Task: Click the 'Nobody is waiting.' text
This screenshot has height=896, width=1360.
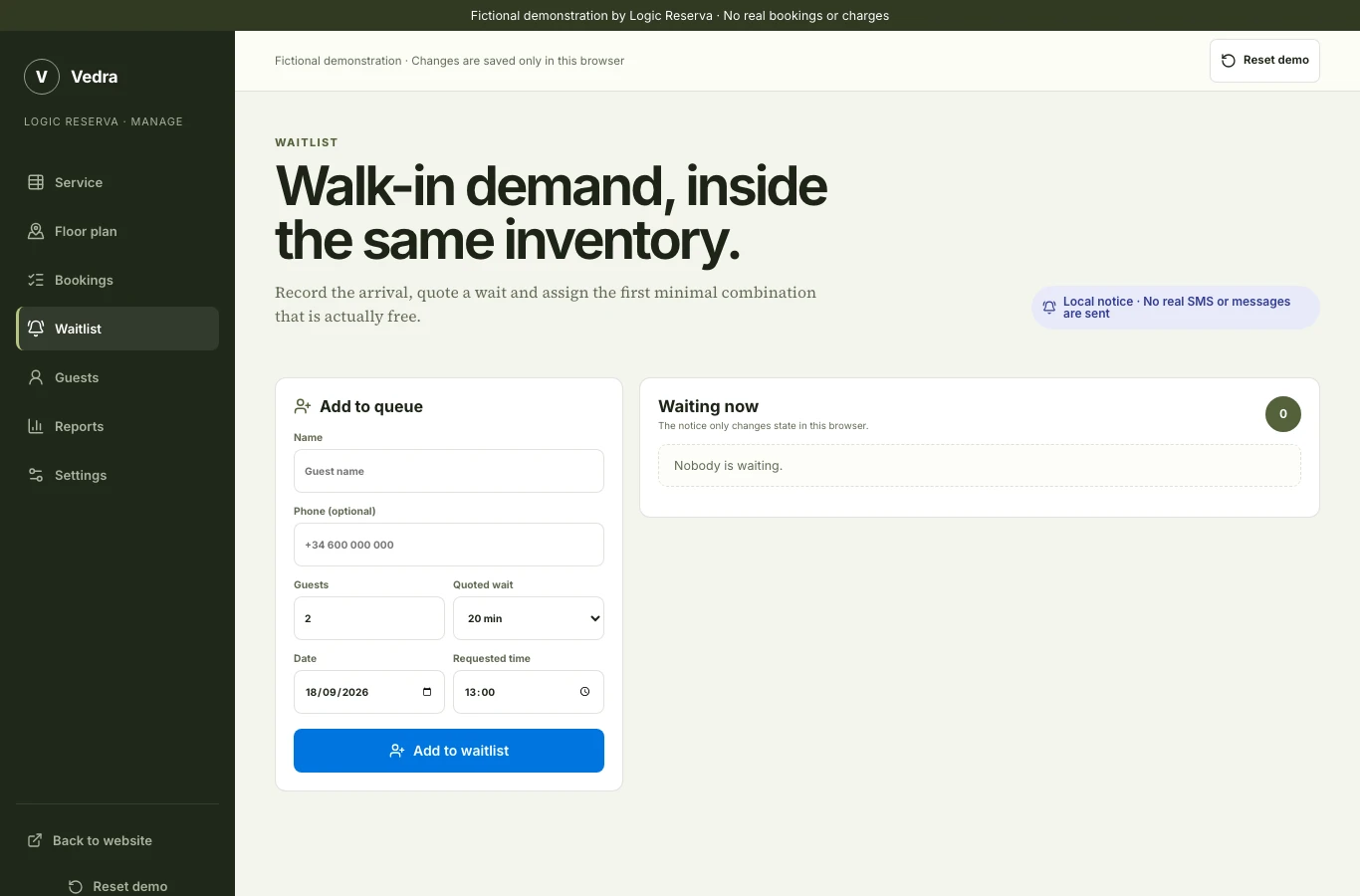Action: pos(728,466)
